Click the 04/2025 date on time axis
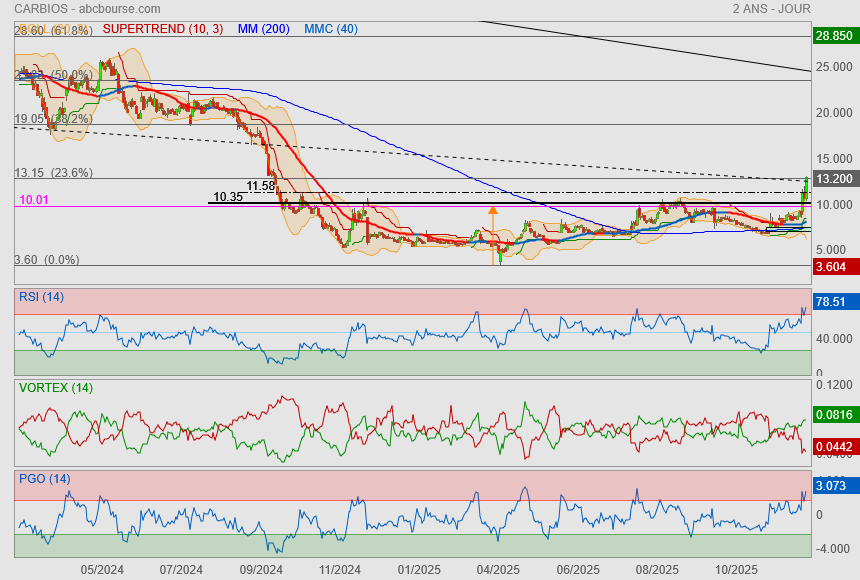This screenshot has width=860, height=580. (498, 568)
